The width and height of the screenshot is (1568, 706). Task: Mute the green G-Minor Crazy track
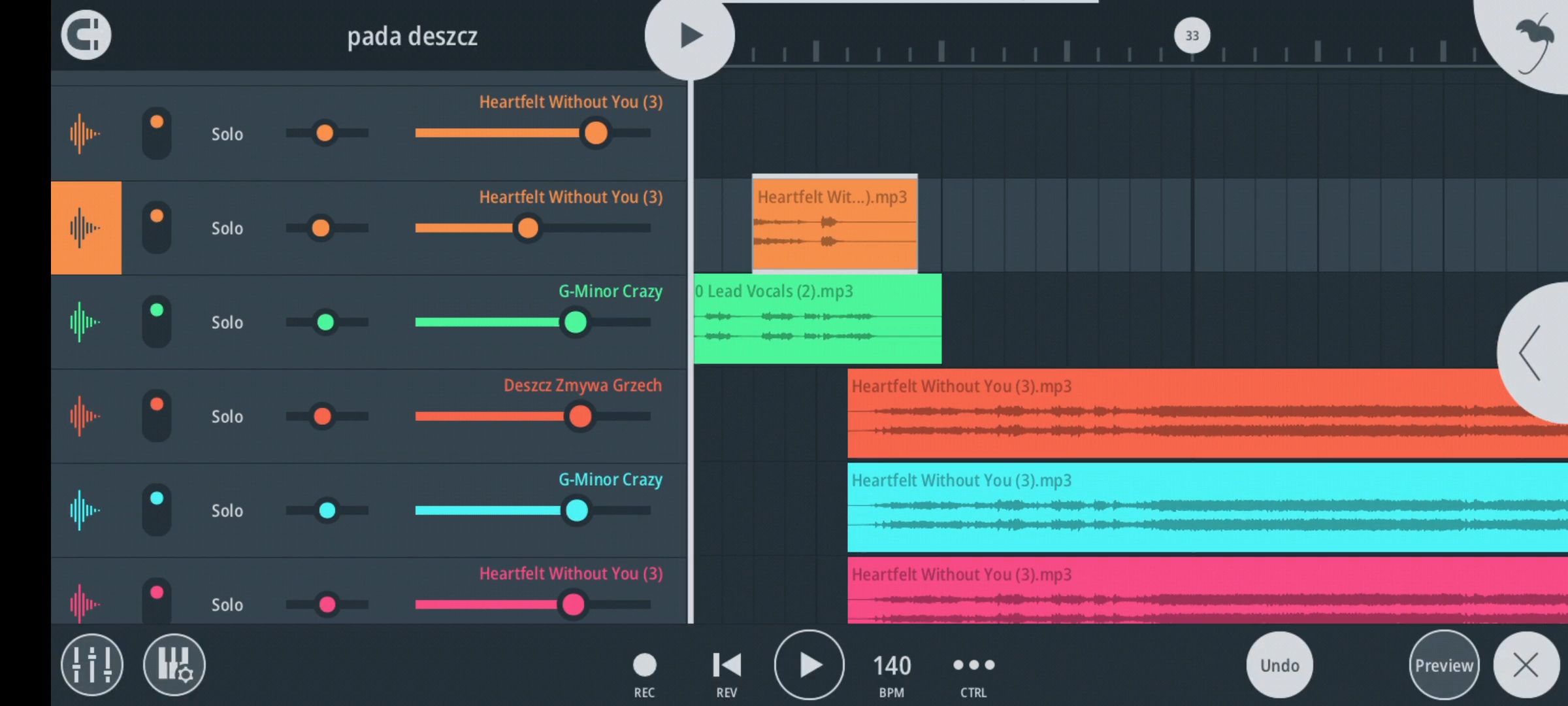click(157, 322)
